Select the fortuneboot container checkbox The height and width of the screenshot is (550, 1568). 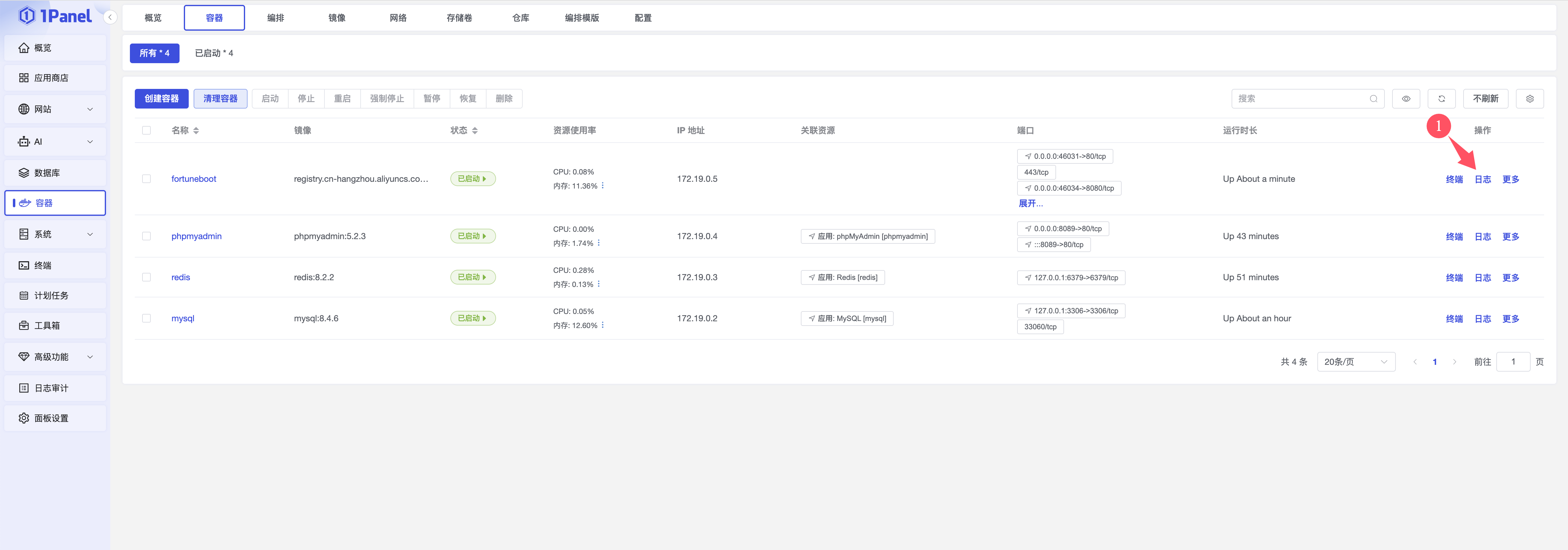pyautogui.click(x=146, y=178)
